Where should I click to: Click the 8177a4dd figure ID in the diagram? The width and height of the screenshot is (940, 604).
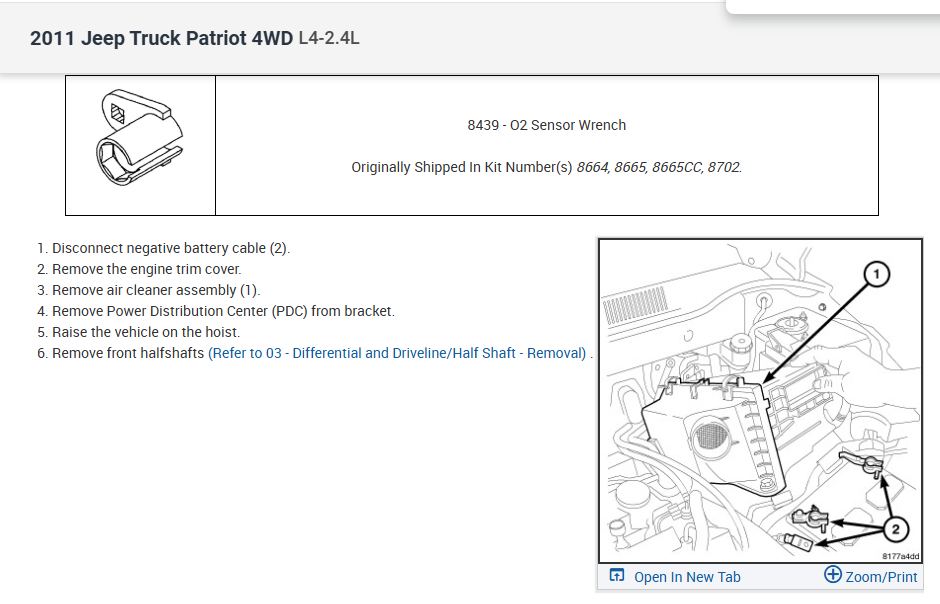(x=900, y=556)
